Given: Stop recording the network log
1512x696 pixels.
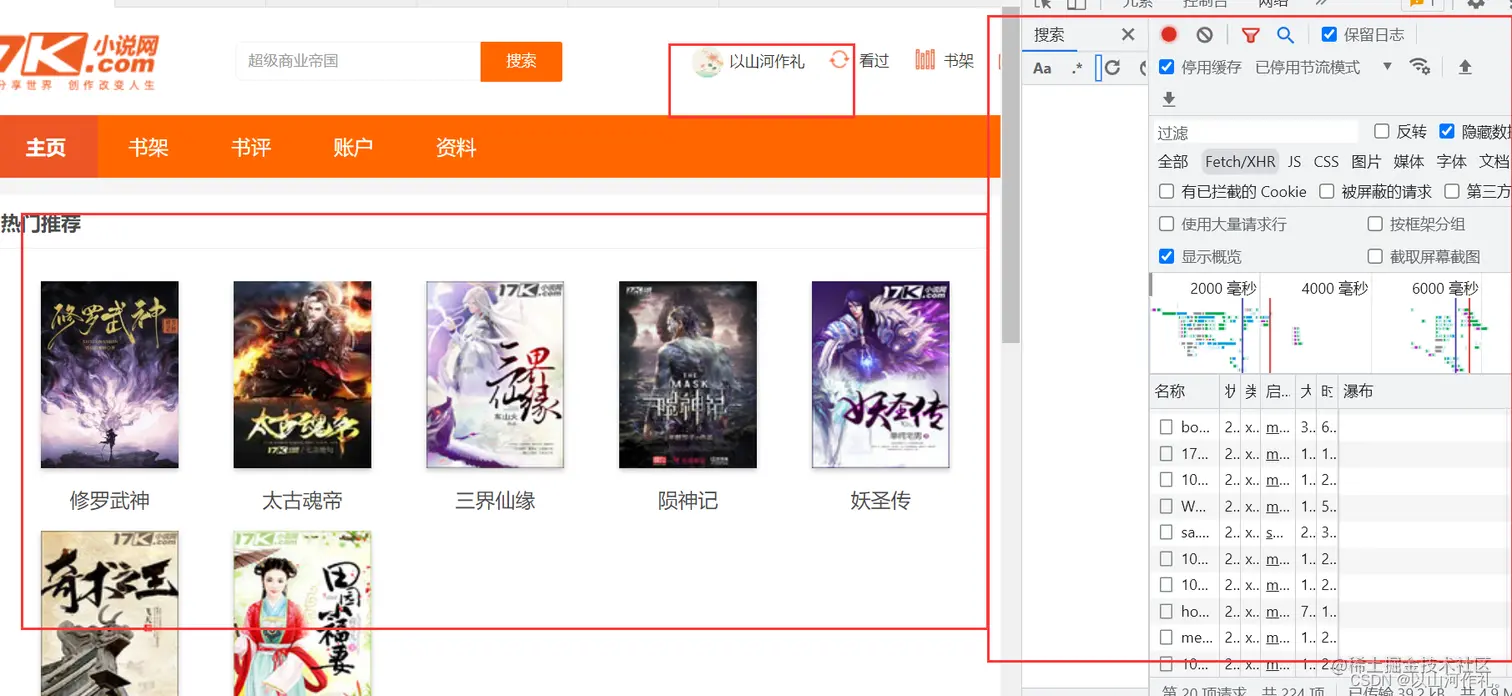Looking at the screenshot, I should (x=1168, y=34).
